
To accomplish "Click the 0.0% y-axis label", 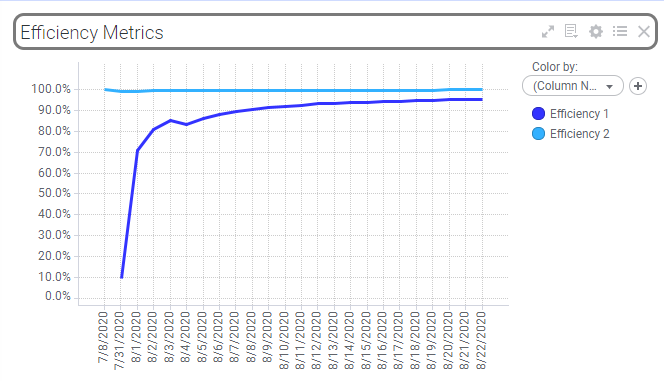I will pyautogui.click(x=58, y=296).
